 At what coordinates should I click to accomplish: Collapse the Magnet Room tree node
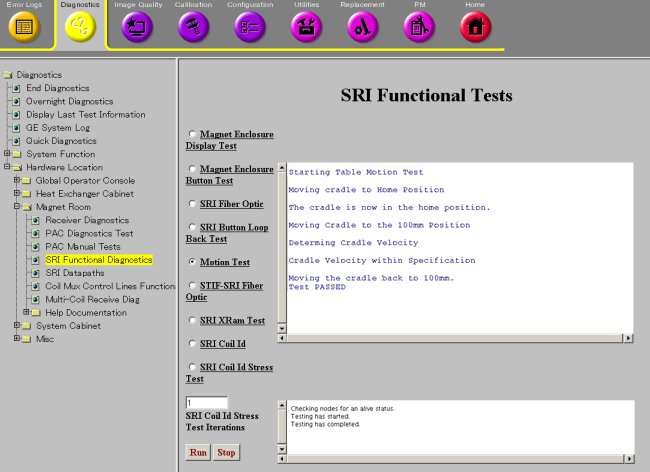[17, 207]
